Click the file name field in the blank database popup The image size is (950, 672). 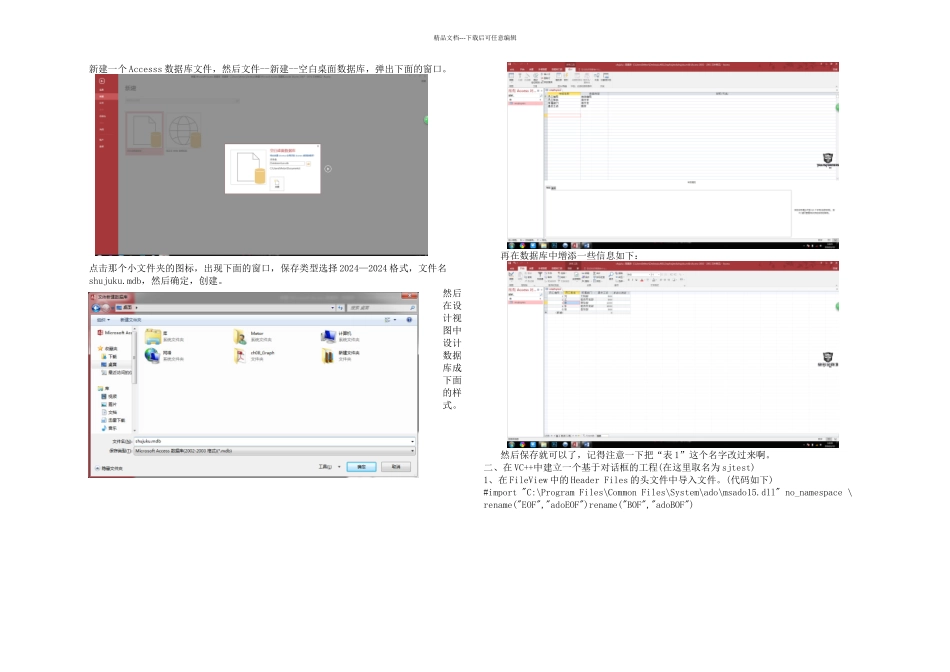pyautogui.click(x=287, y=164)
